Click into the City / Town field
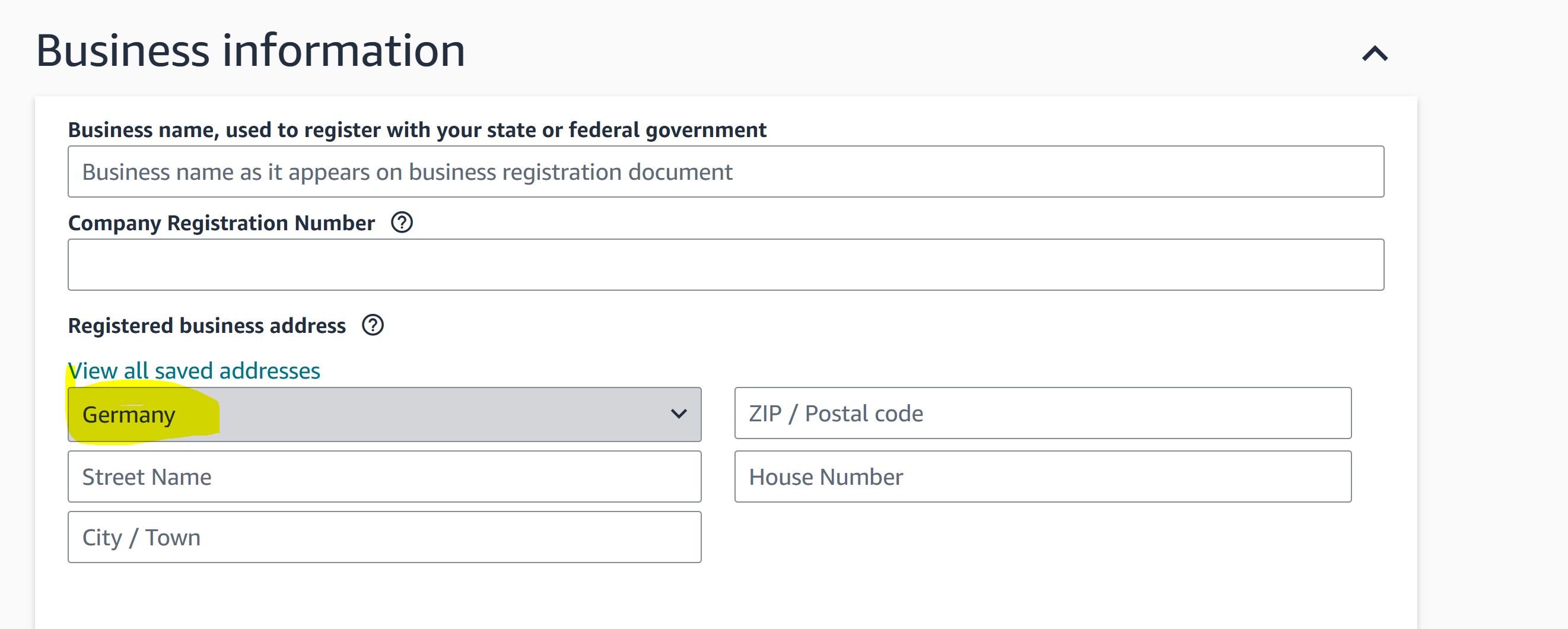Viewport: 1568px width, 629px height. click(x=384, y=537)
